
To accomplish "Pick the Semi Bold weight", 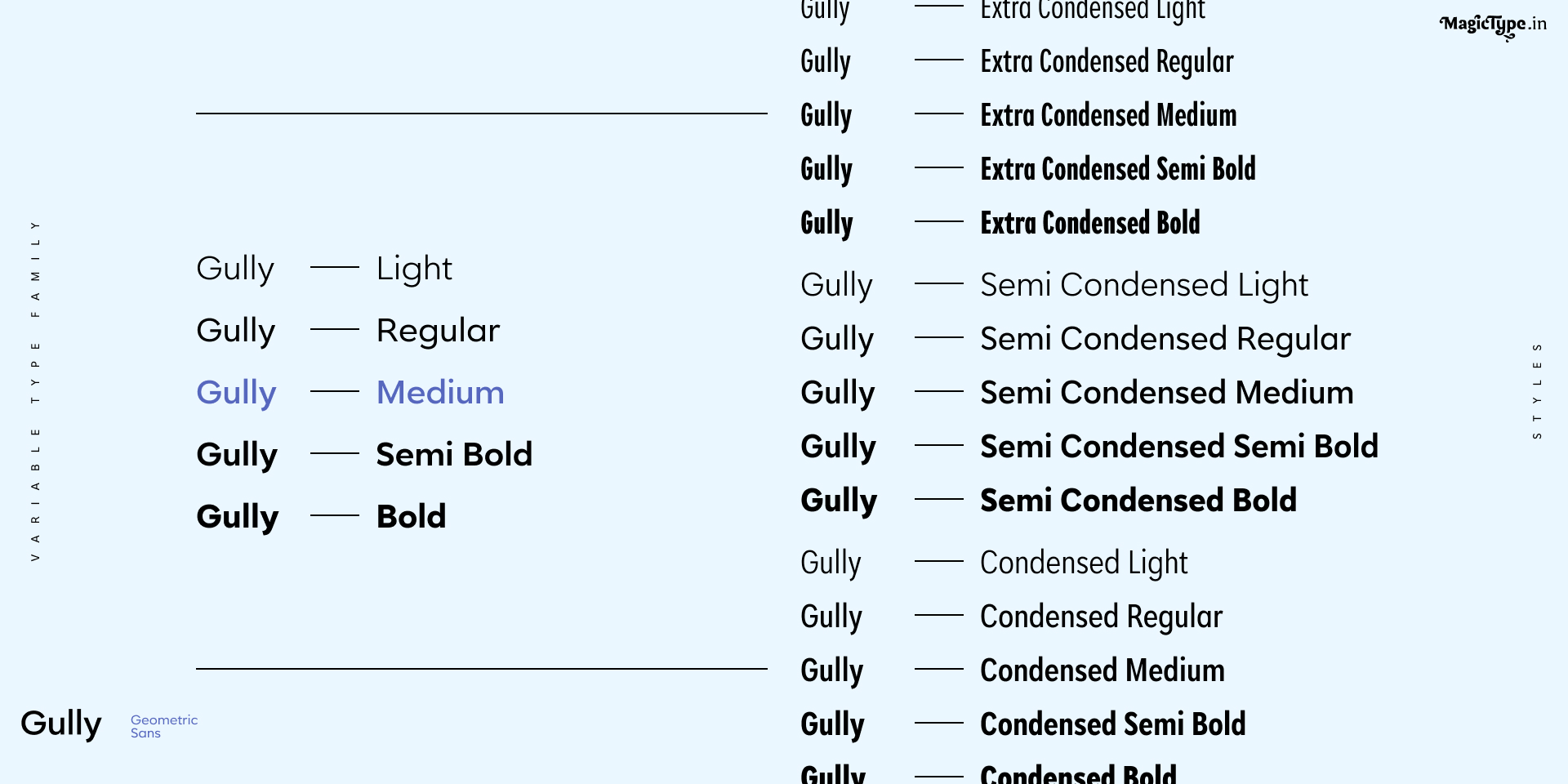I will [x=454, y=454].
